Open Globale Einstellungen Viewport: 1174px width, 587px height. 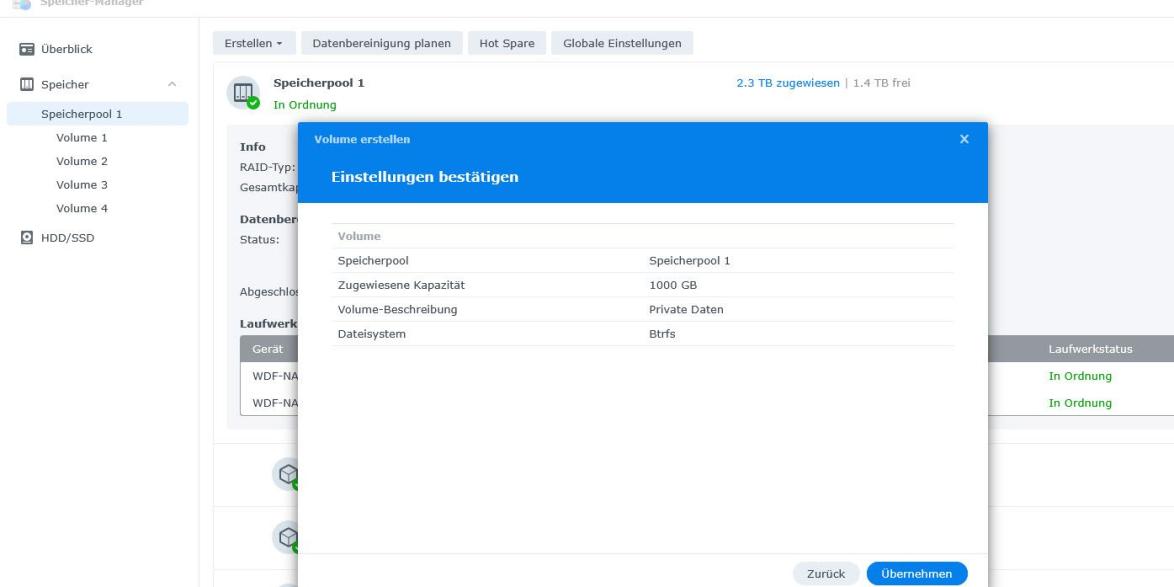click(x=622, y=44)
